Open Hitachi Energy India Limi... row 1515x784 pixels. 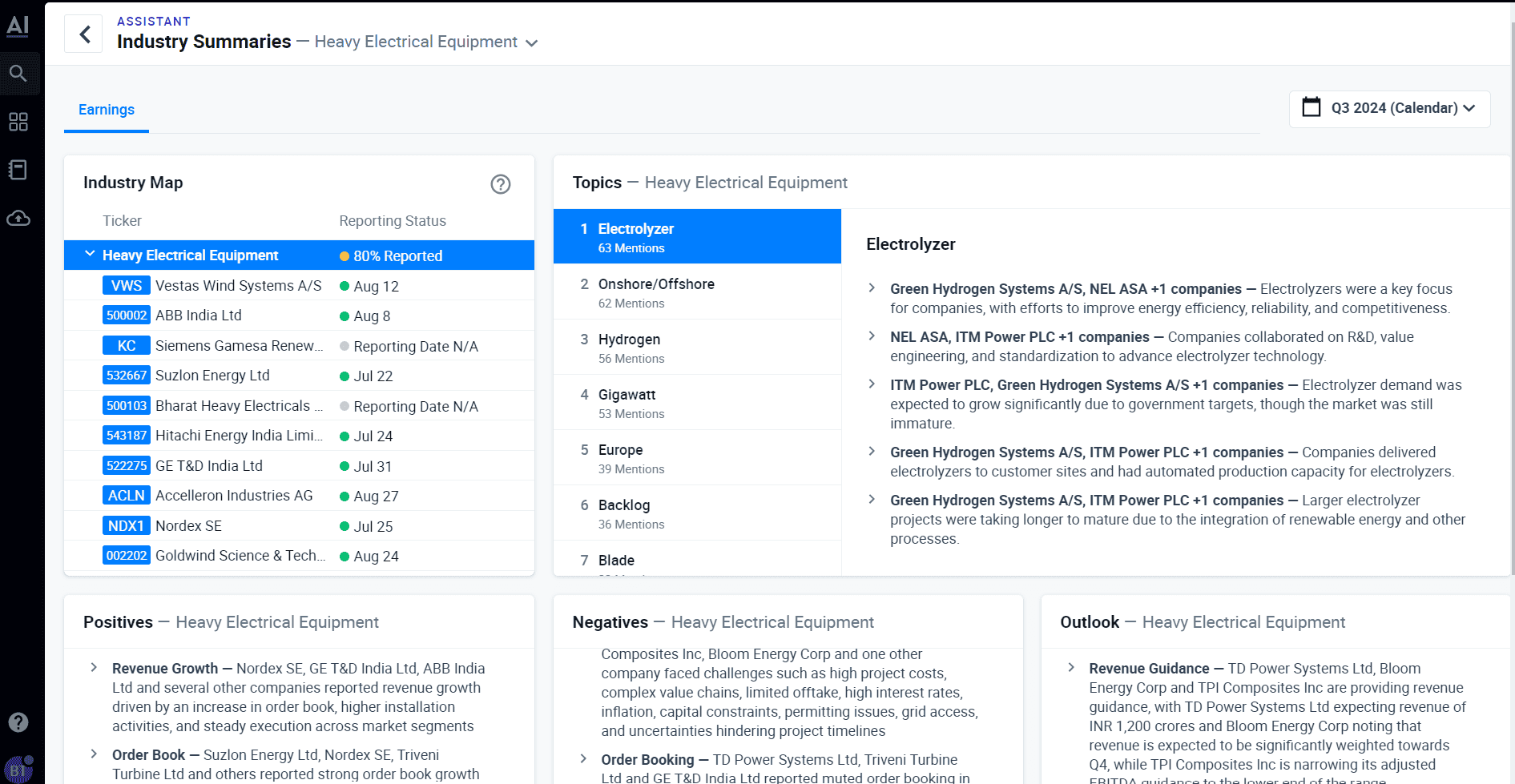[299, 436]
